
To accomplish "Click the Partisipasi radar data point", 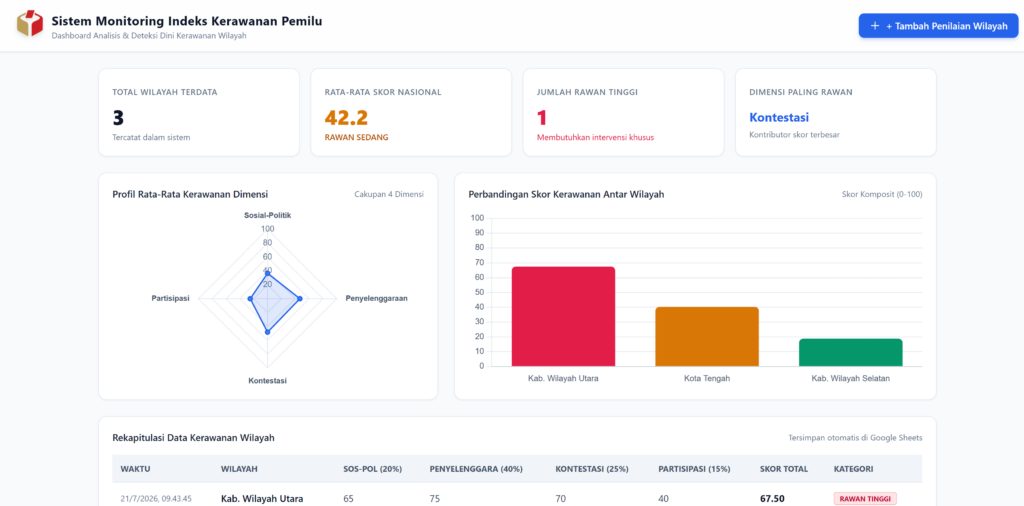I will click(250, 298).
